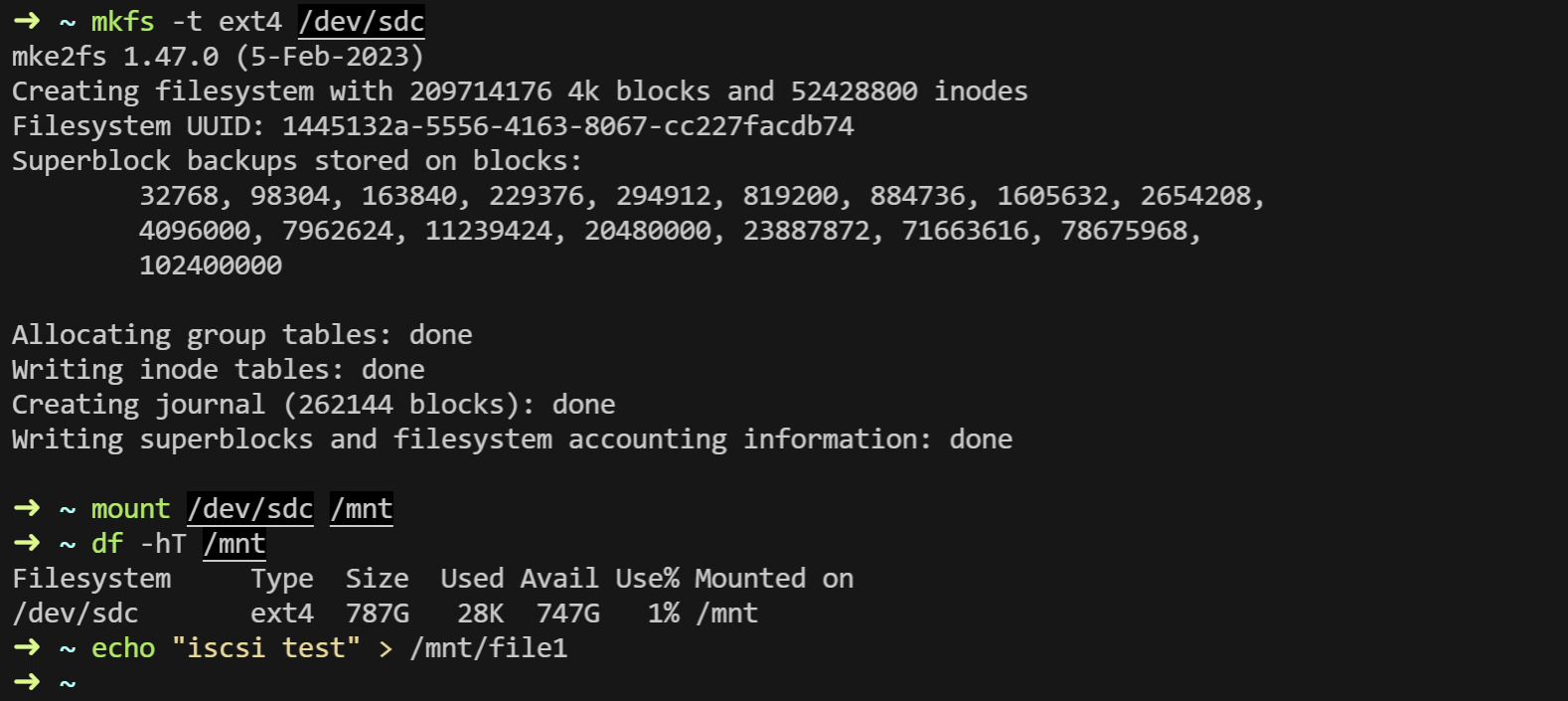Click the prompt arrow before df command
Screen dimensions: 1568x701
27,543
